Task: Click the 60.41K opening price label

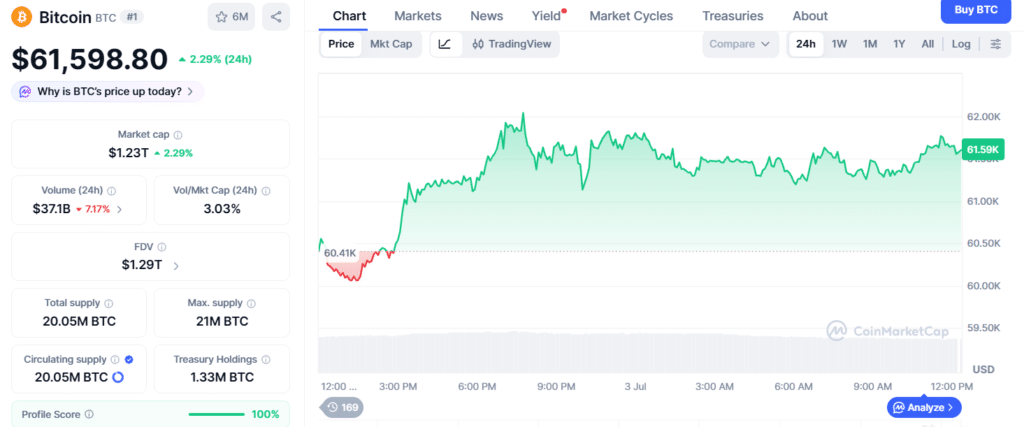Action: pyautogui.click(x=340, y=253)
